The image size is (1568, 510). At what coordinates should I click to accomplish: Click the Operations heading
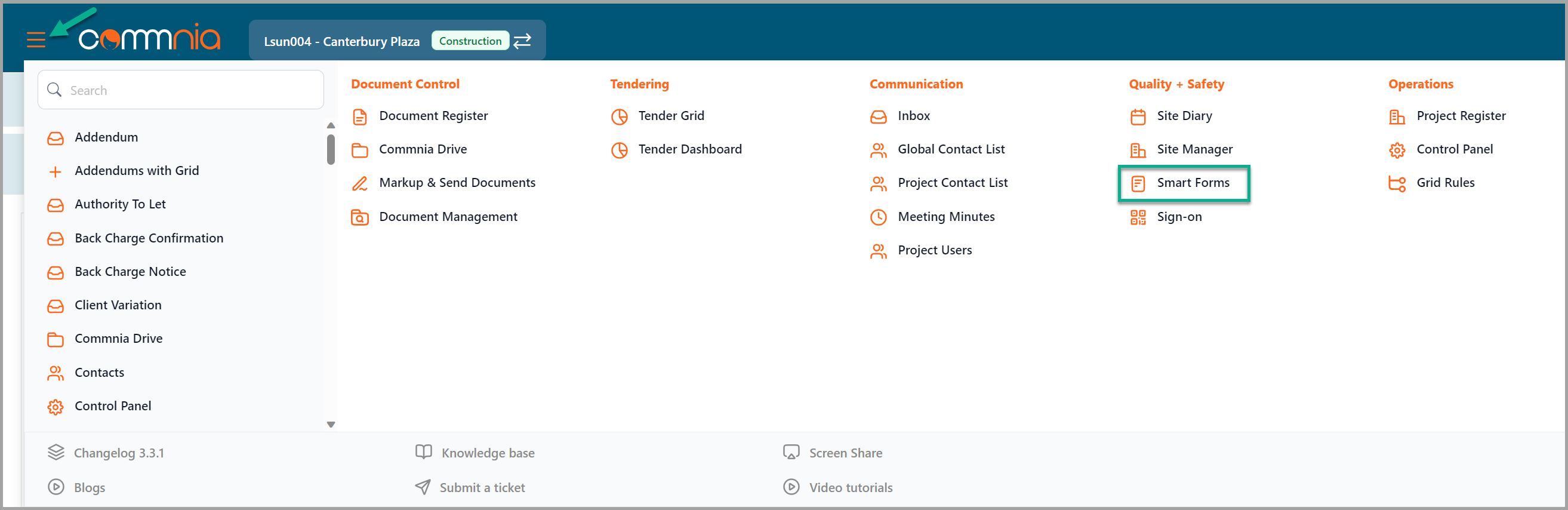(x=1420, y=84)
